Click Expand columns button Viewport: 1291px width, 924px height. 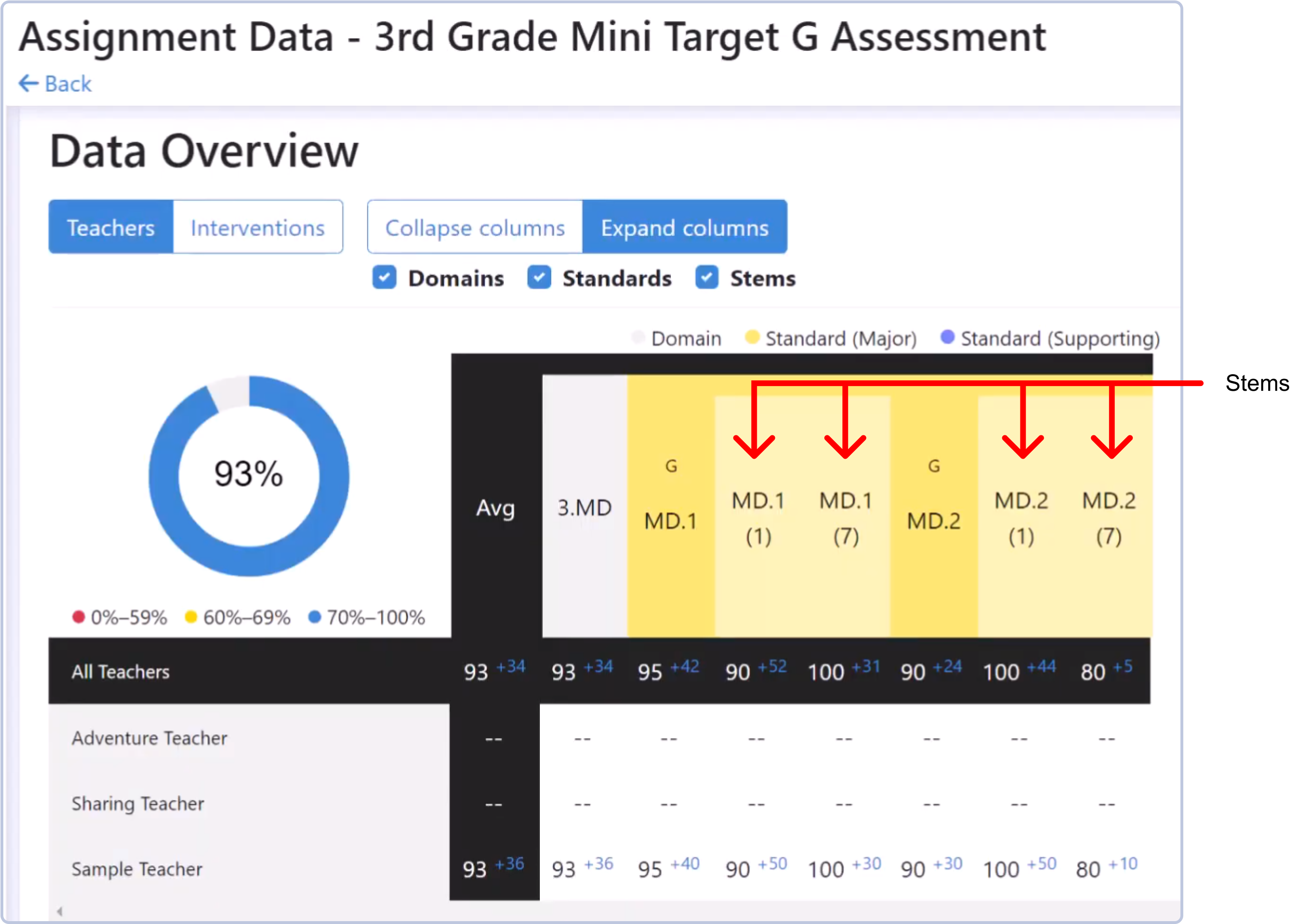tap(685, 227)
